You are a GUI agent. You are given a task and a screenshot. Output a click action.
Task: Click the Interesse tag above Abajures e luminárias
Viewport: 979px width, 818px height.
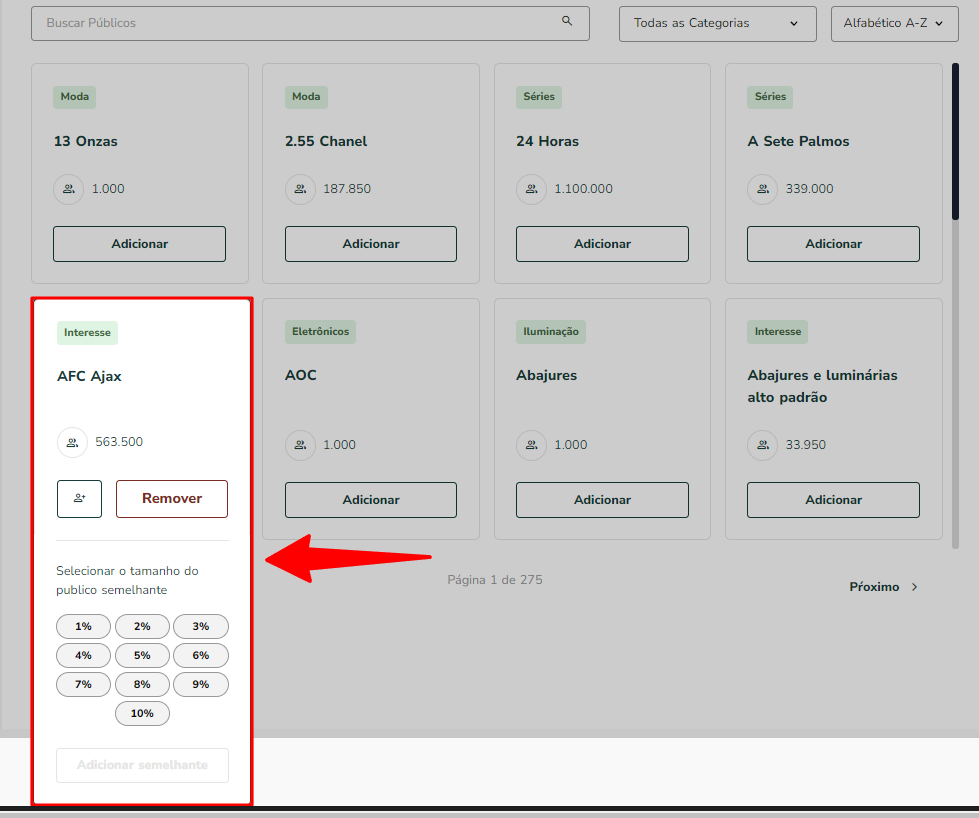click(777, 332)
